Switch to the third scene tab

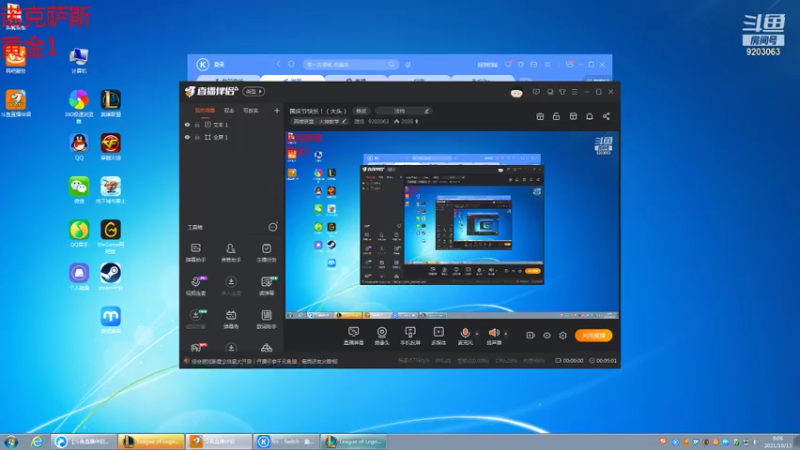251,111
